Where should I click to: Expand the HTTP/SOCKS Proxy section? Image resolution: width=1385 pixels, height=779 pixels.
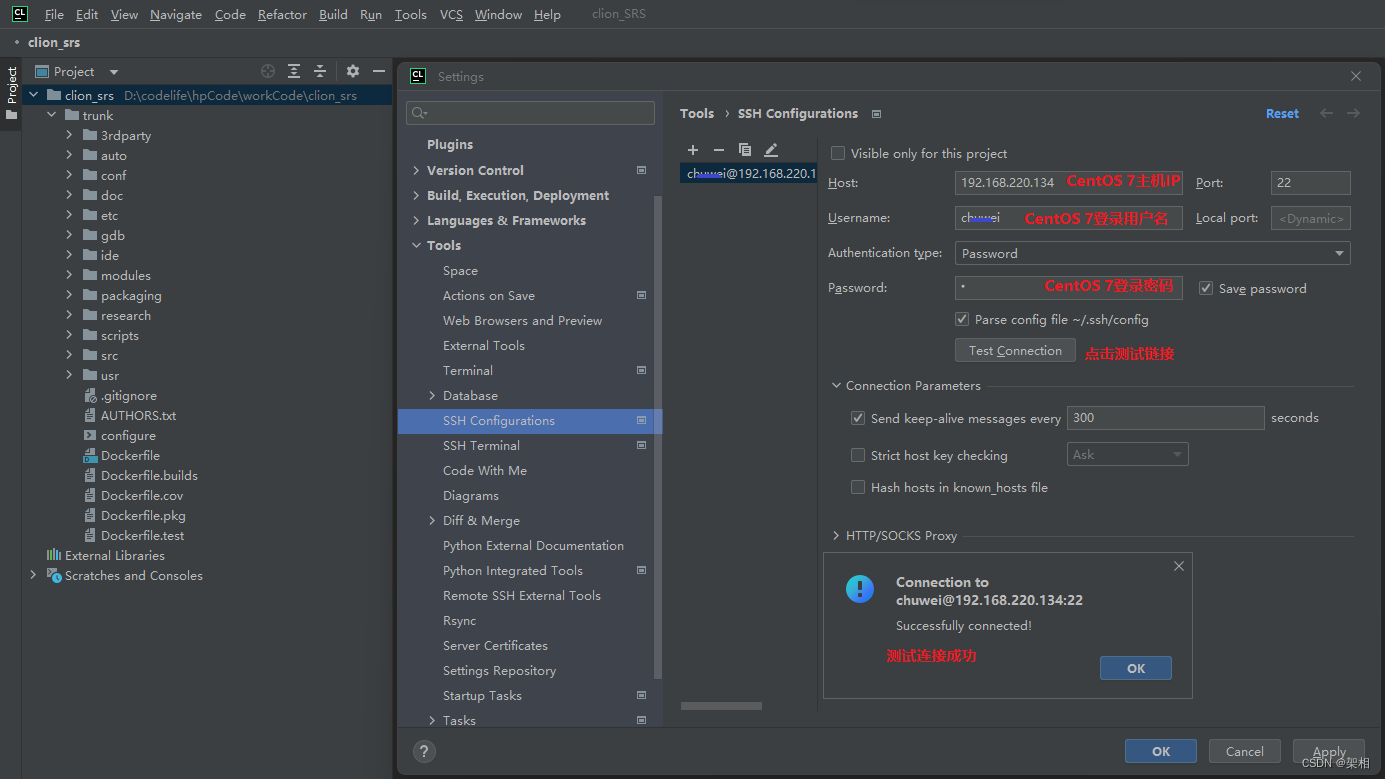point(837,536)
